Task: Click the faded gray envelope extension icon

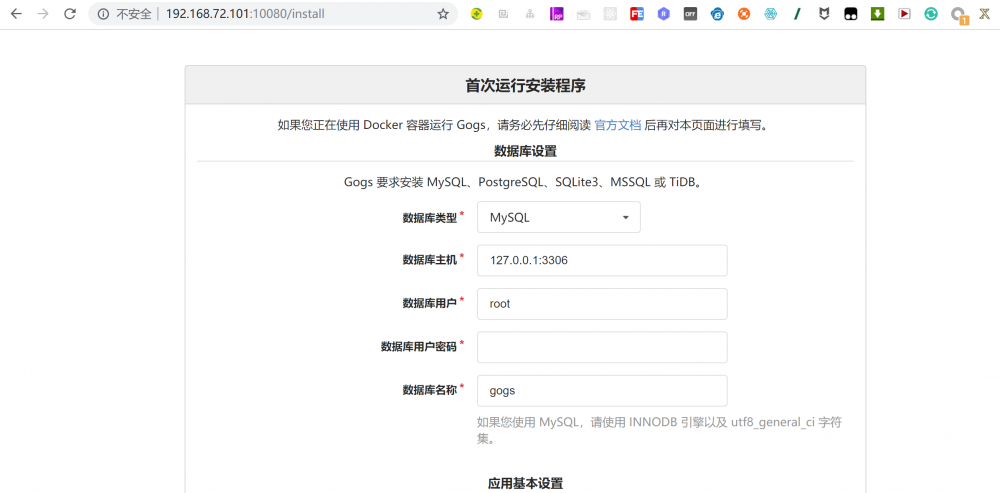Action: tap(584, 14)
